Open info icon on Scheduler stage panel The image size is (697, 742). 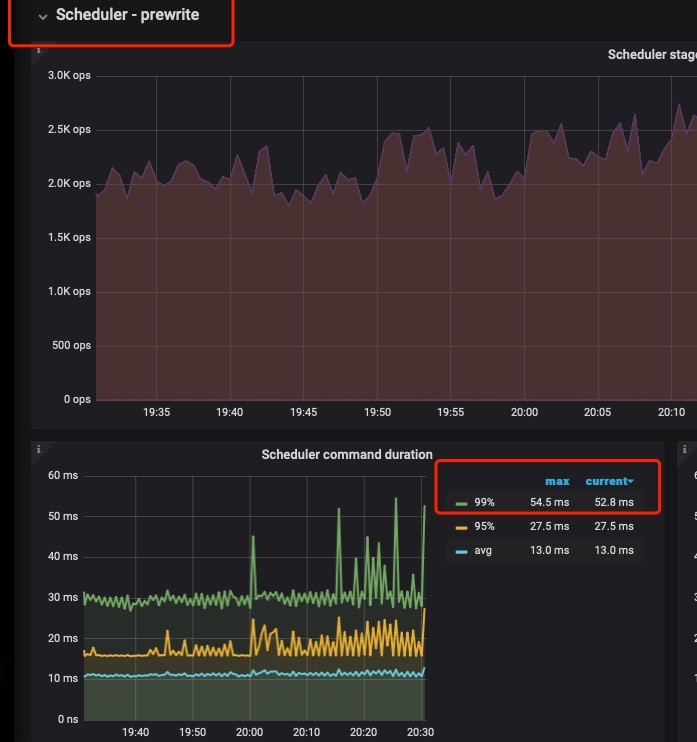(x=38, y=49)
